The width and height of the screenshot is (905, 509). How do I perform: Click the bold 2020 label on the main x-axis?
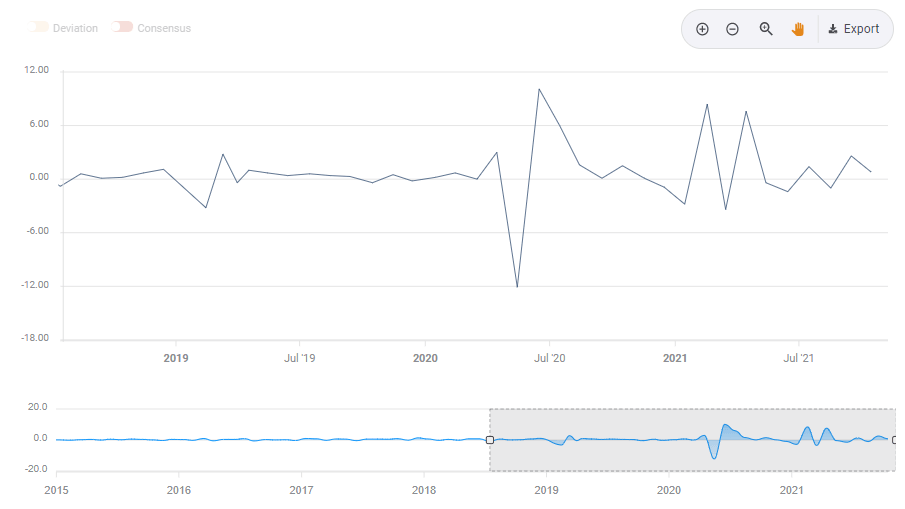(425, 358)
